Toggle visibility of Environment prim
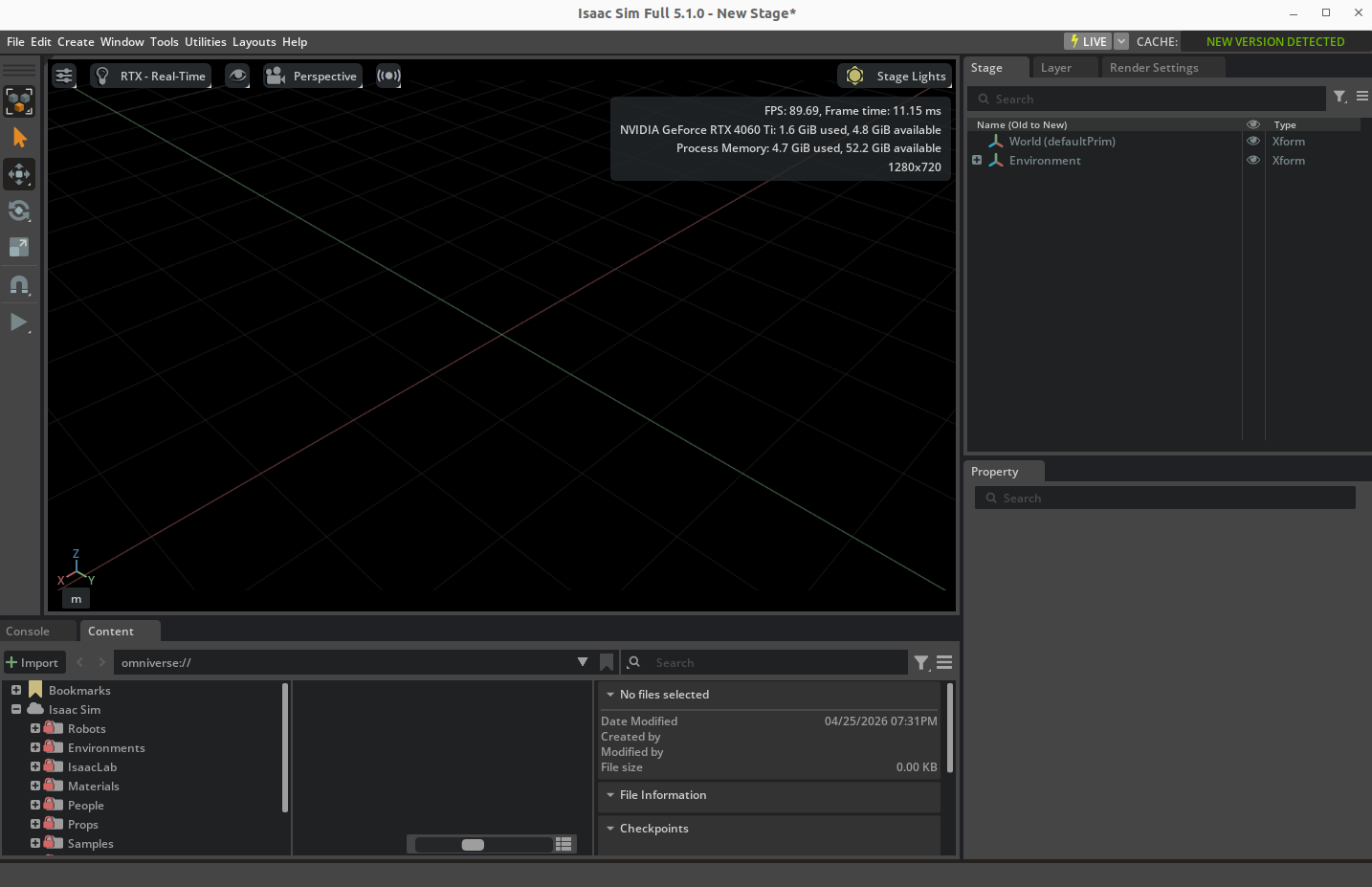Viewport: 1372px width, 887px height. point(1253,160)
